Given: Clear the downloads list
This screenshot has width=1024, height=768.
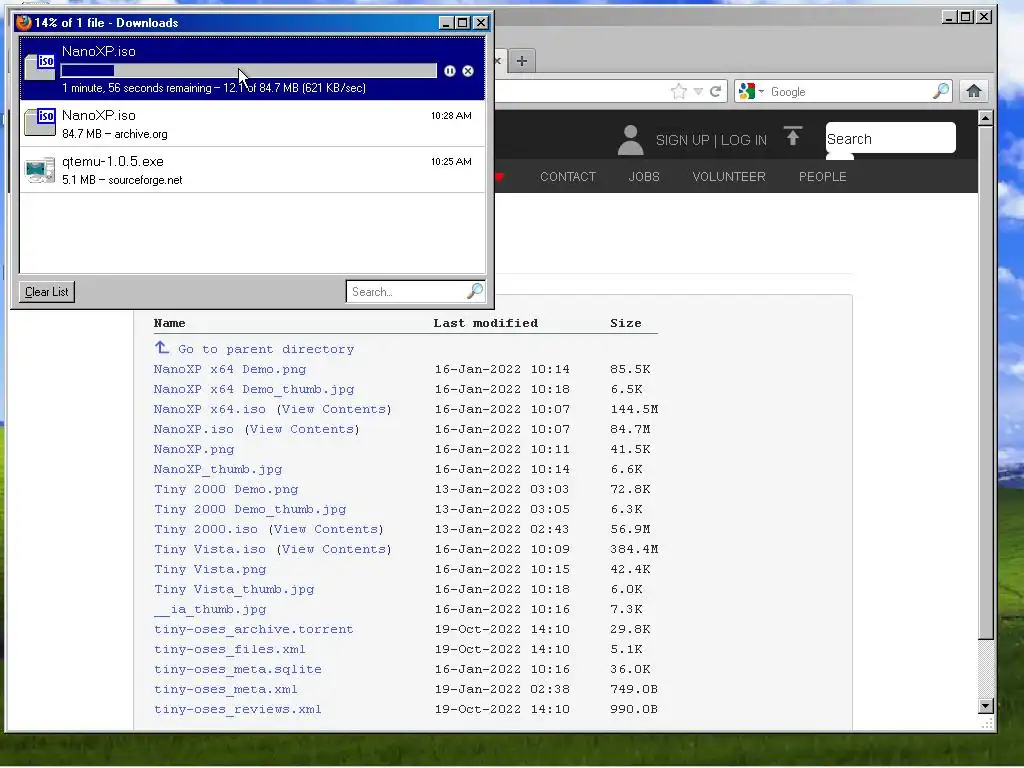Looking at the screenshot, I should coord(46,292).
